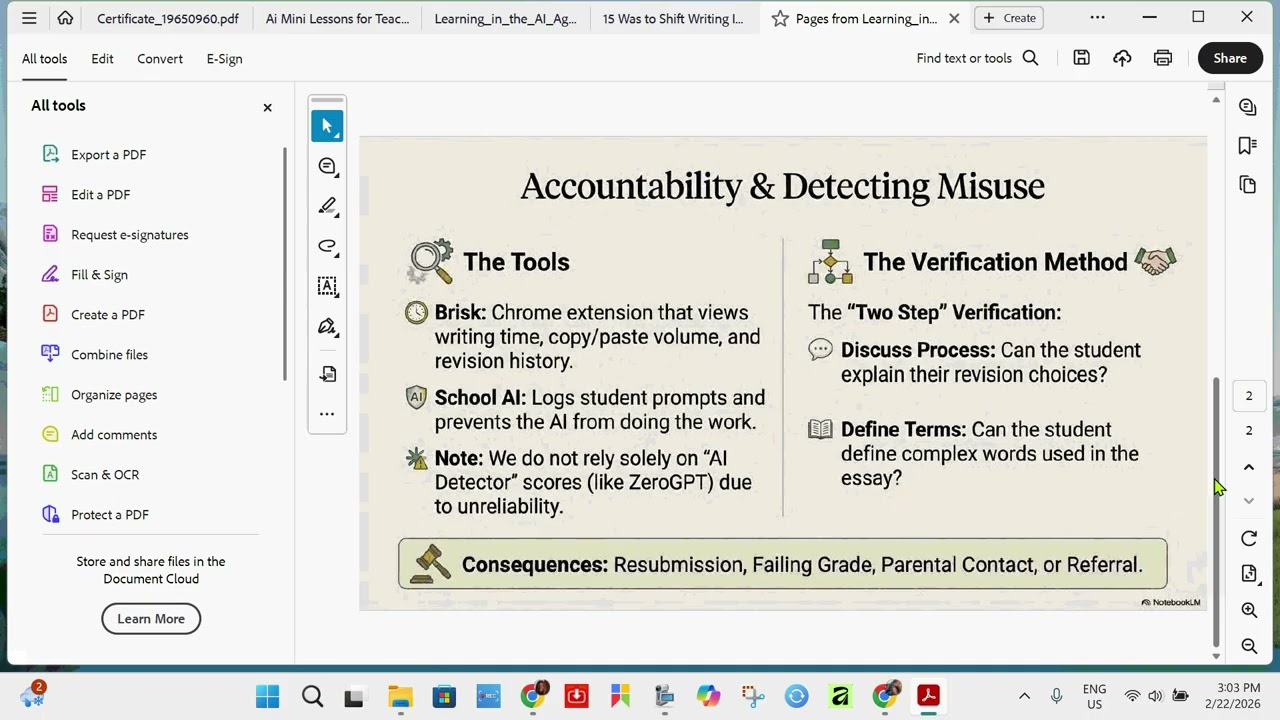Click Adobe Acrobat taskbar icon
1280x720 pixels.
[x=928, y=696]
